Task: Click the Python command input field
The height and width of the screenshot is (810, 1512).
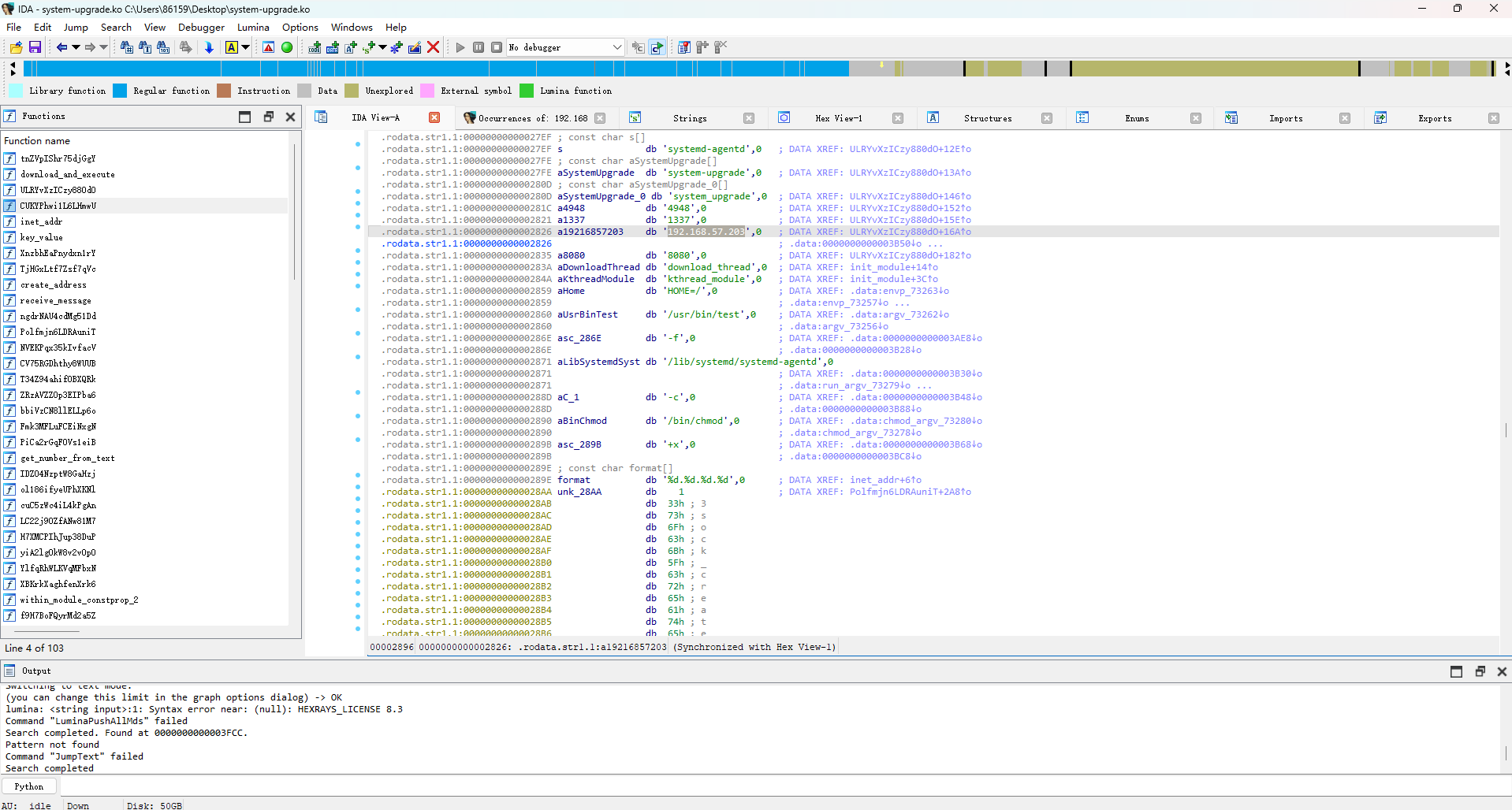Action: pyautogui.click(x=785, y=786)
